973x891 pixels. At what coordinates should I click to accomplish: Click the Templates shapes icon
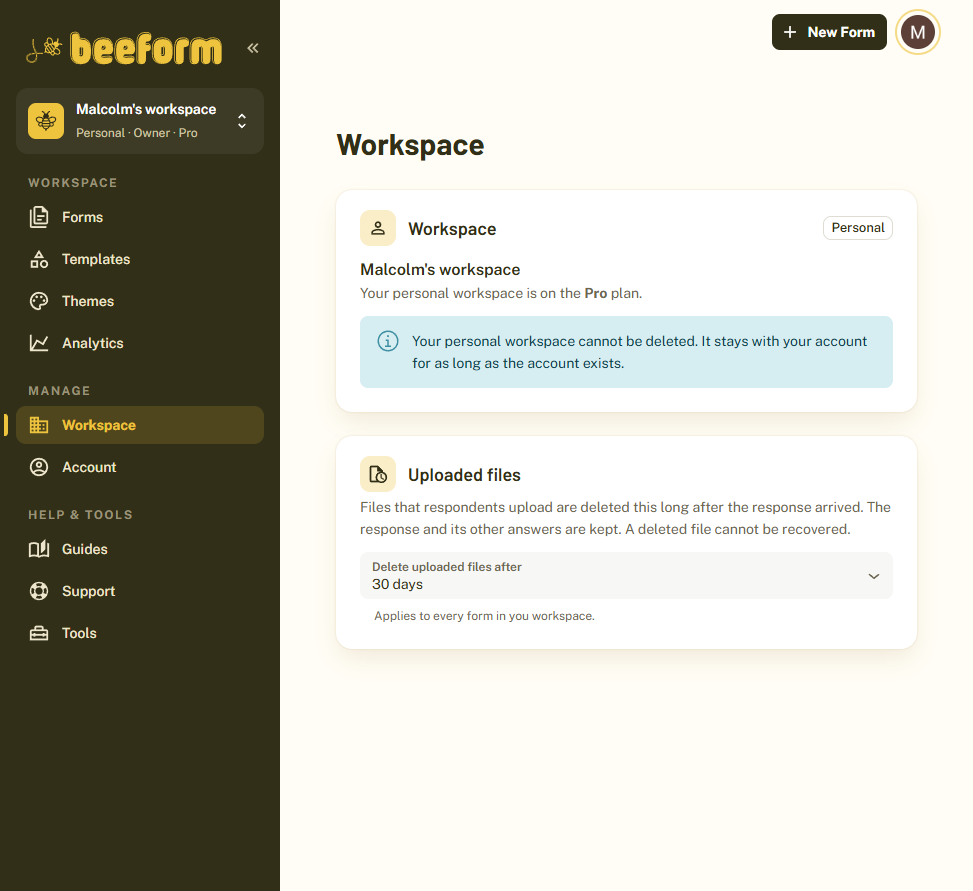tap(39, 259)
